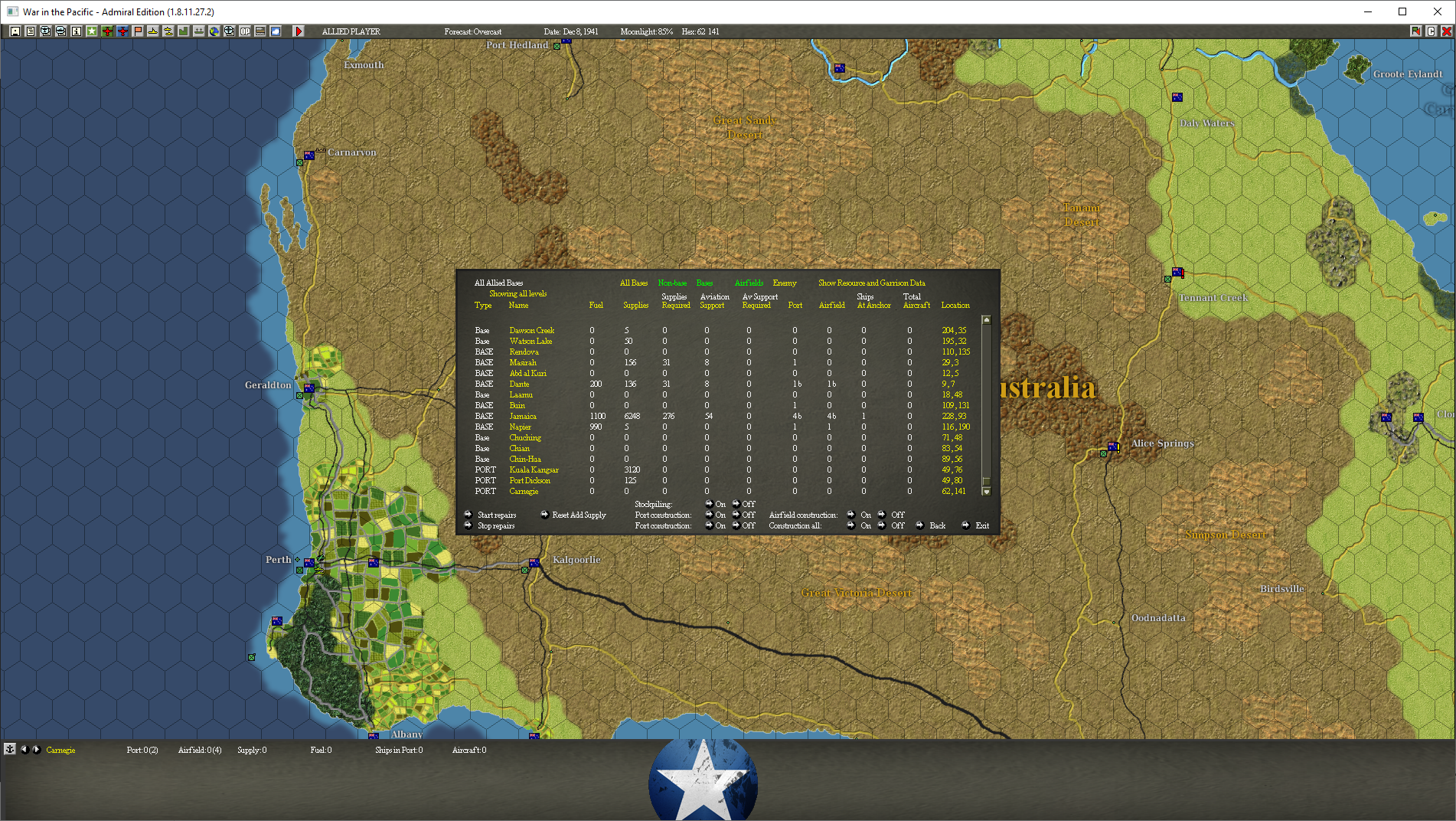Image resolution: width=1456 pixels, height=821 pixels.
Task: Click the orange flag toolbar icon
Action: (x=138, y=31)
